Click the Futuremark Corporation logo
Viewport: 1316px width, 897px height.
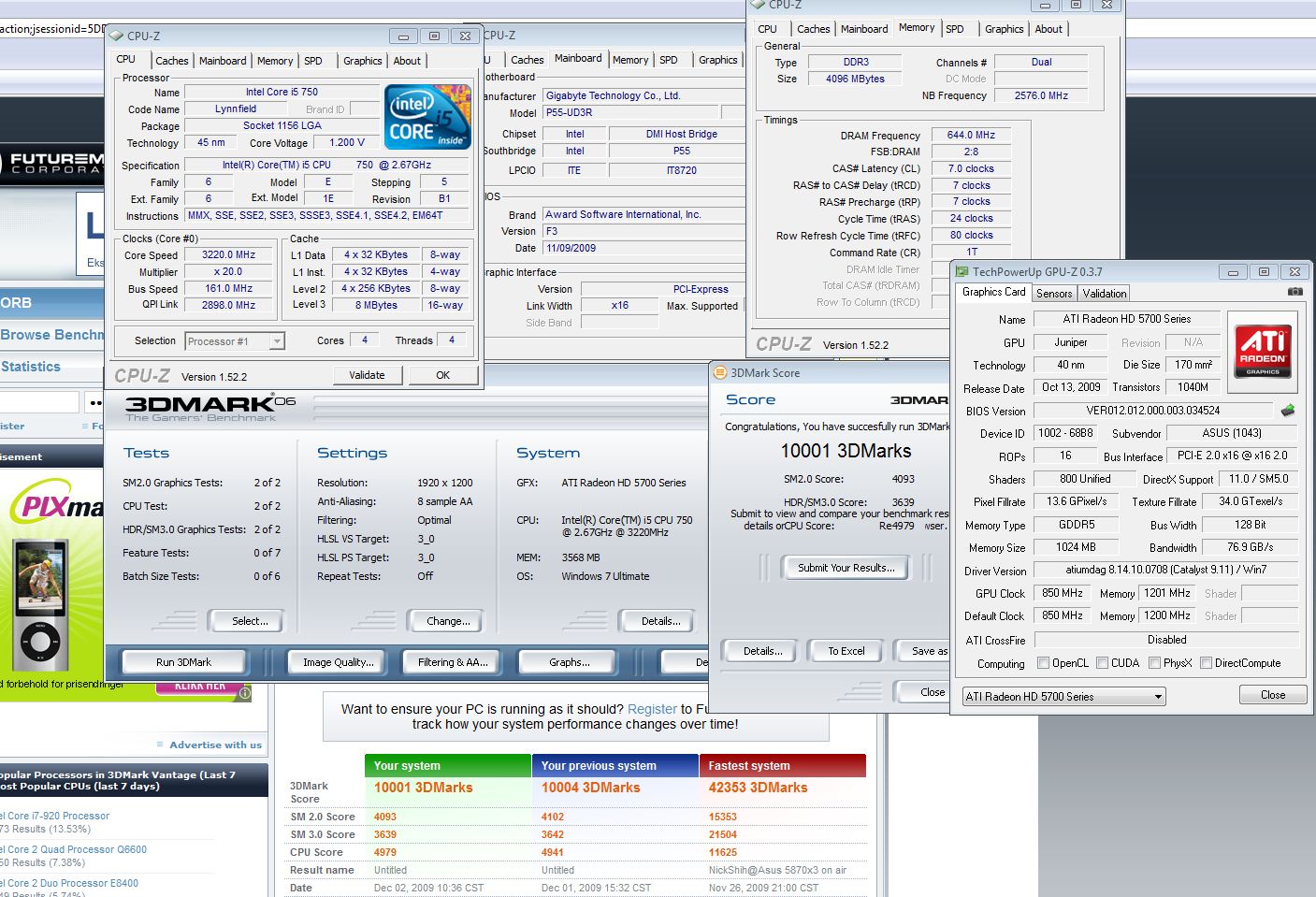click(x=51, y=164)
